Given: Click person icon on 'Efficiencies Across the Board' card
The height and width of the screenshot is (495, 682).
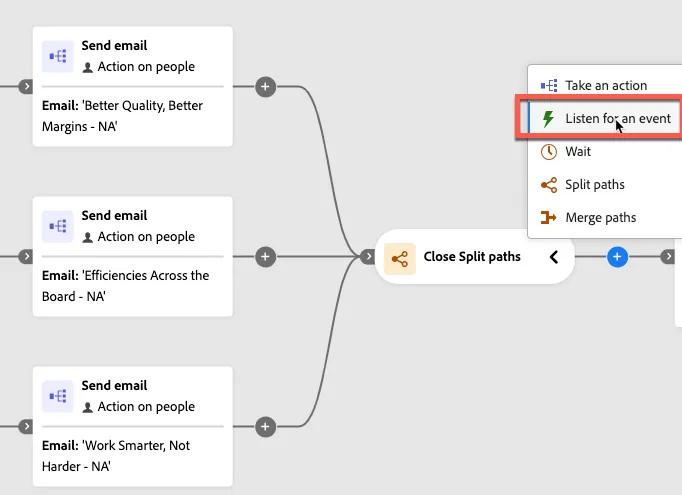Looking at the screenshot, I should click(87, 238).
